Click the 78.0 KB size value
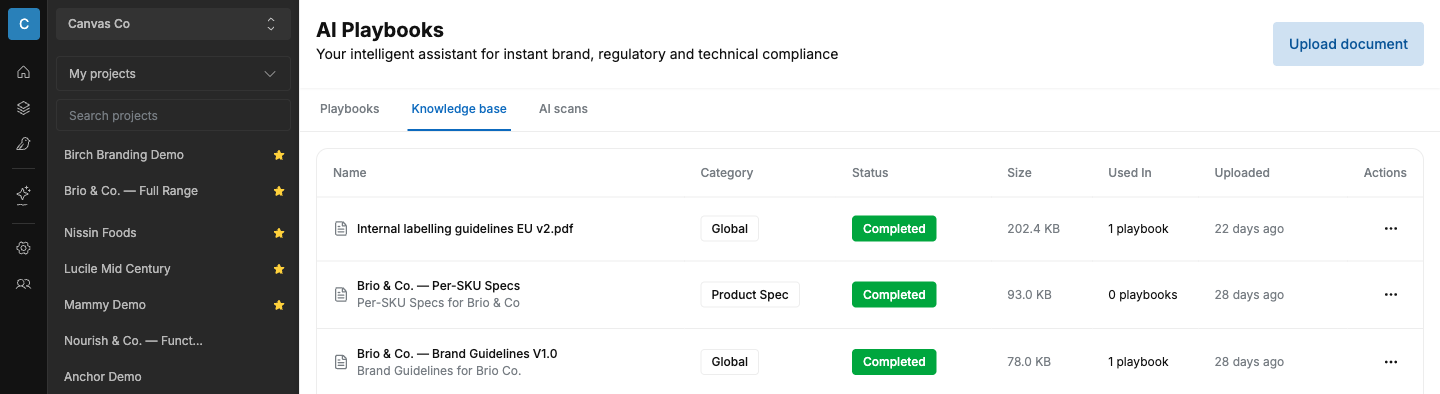Screen dimensions: 1440x394 1029,362
